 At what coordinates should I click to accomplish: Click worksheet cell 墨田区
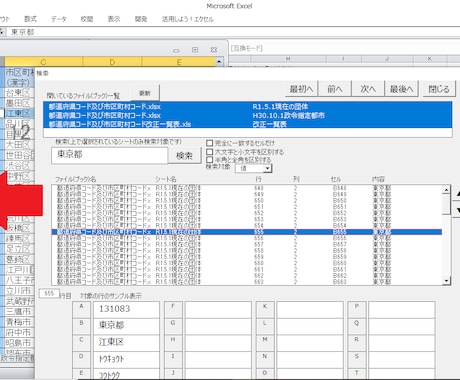19,103
